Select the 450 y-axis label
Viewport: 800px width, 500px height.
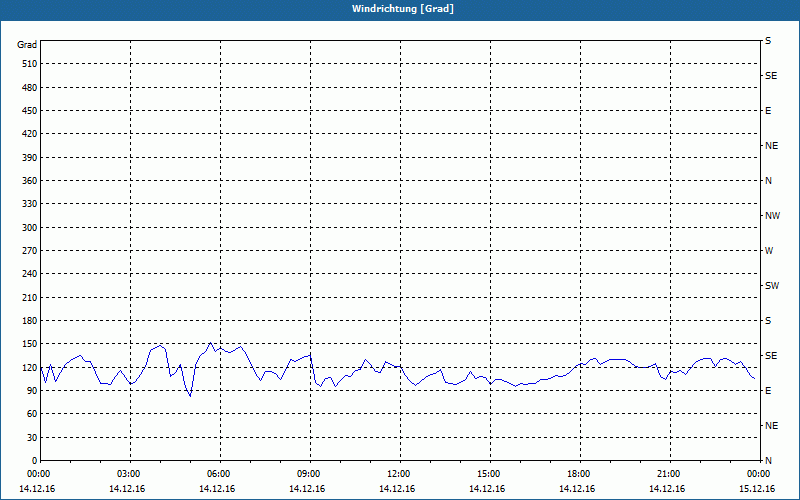point(30,111)
